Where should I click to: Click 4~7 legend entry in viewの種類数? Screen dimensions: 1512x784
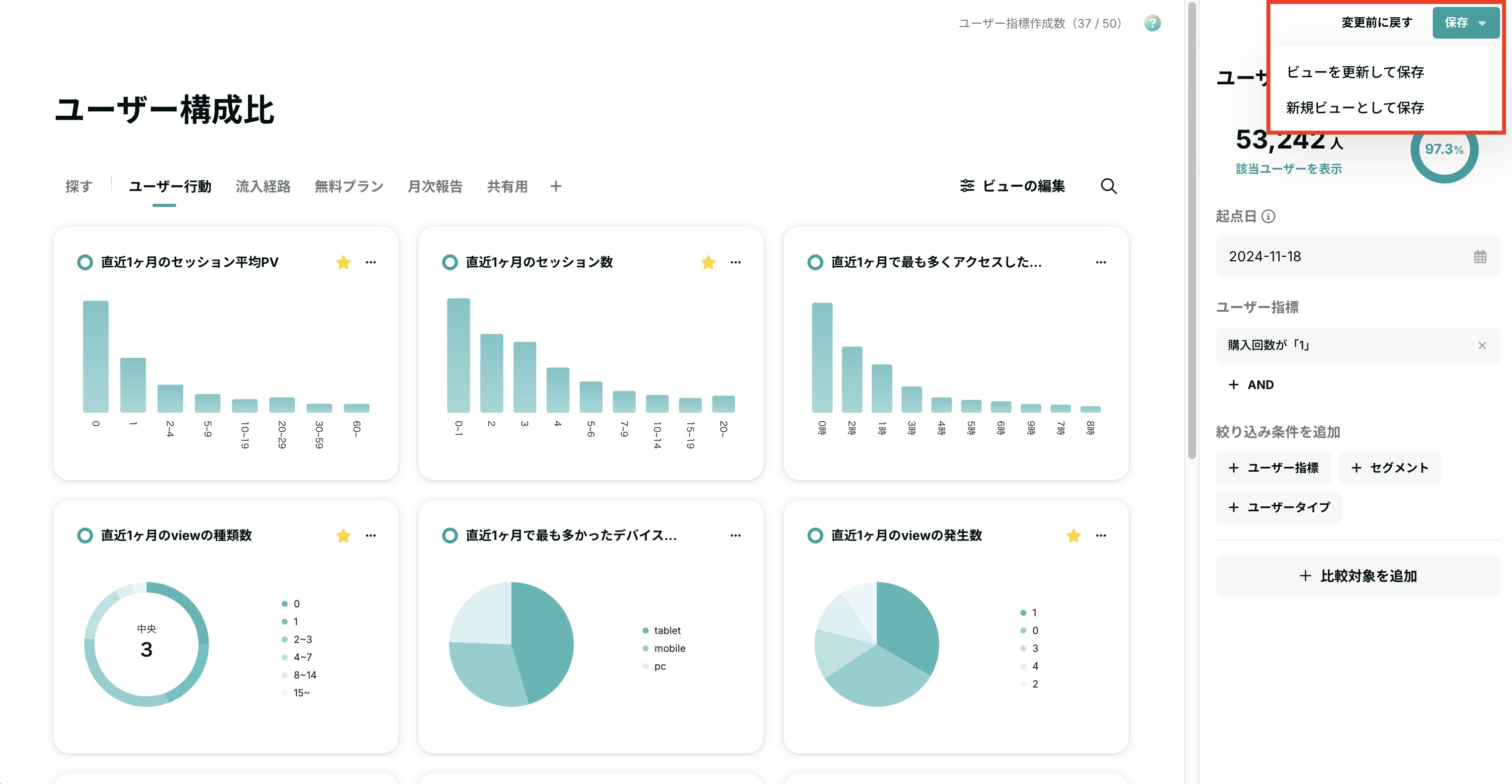tap(297, 657)
